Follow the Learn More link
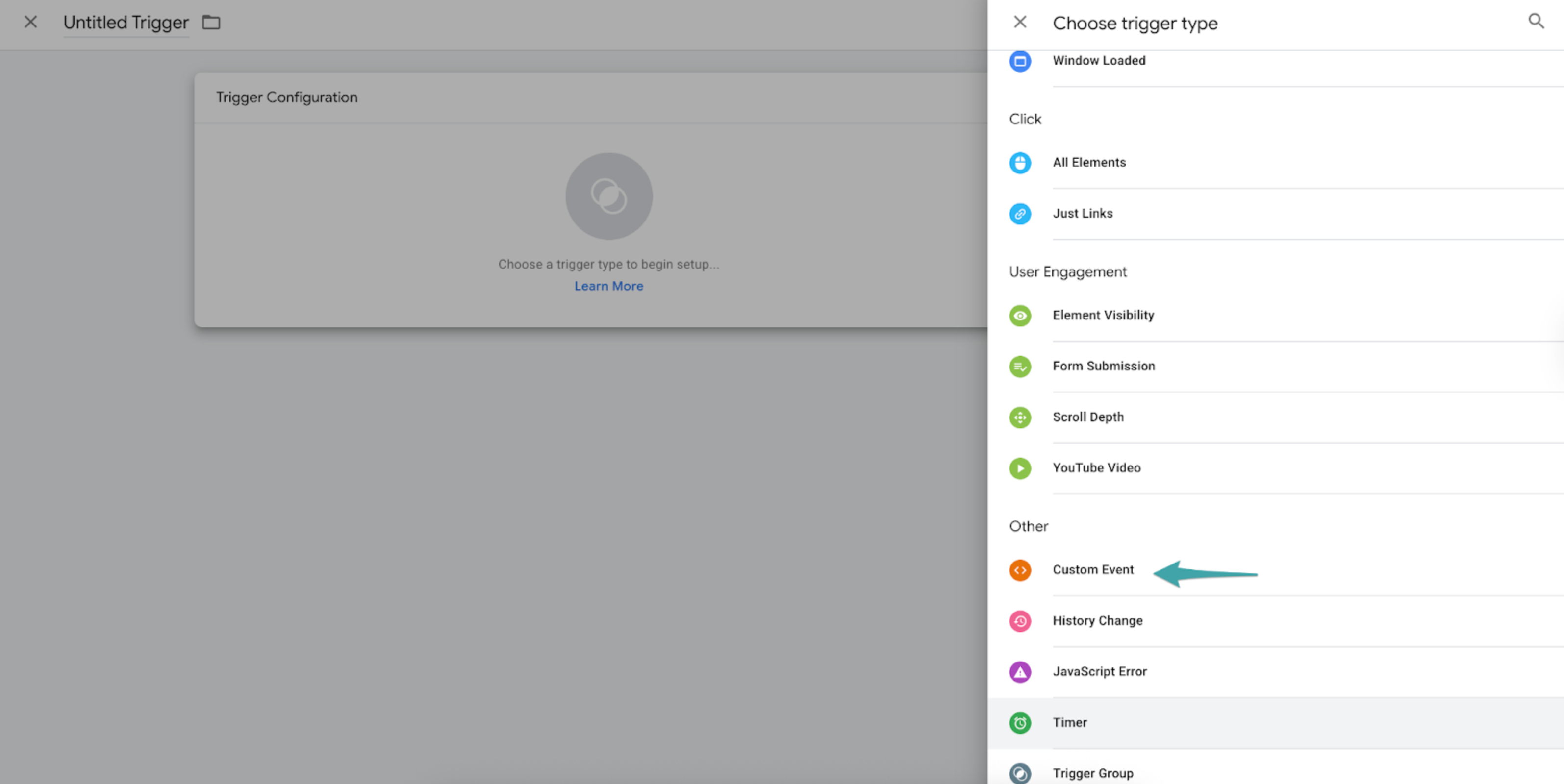Image resolution: width=1564 pixels, height=784 pixels. 609,286
